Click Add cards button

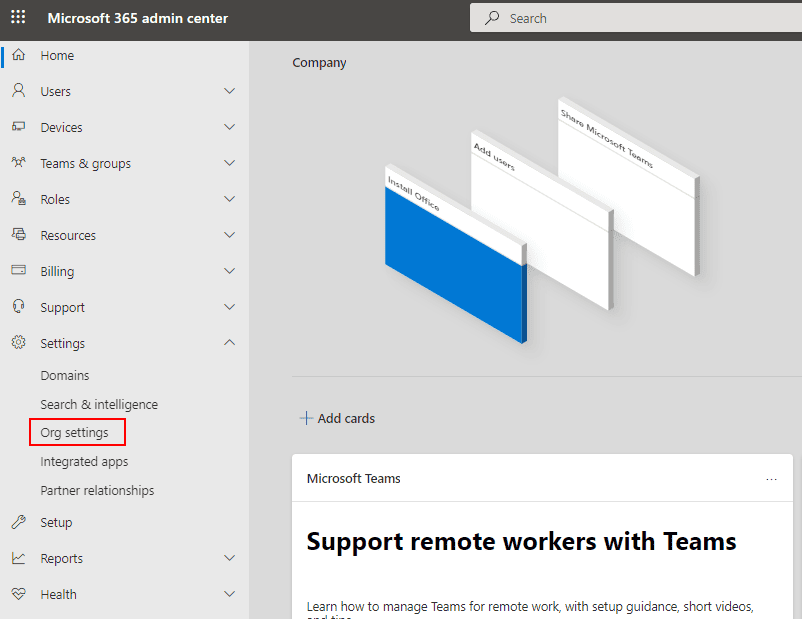click(337, 418)
